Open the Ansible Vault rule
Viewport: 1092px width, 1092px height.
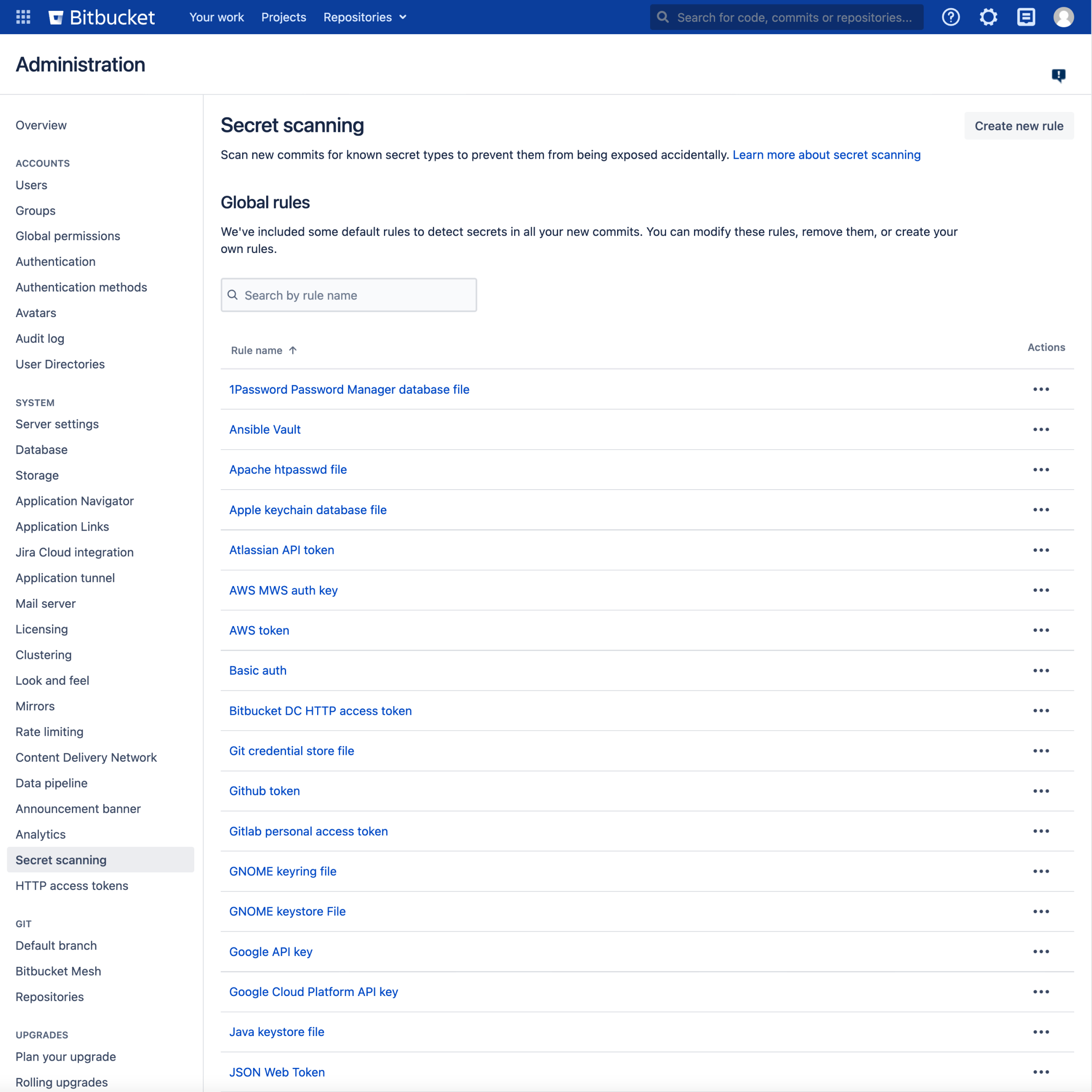264,430
